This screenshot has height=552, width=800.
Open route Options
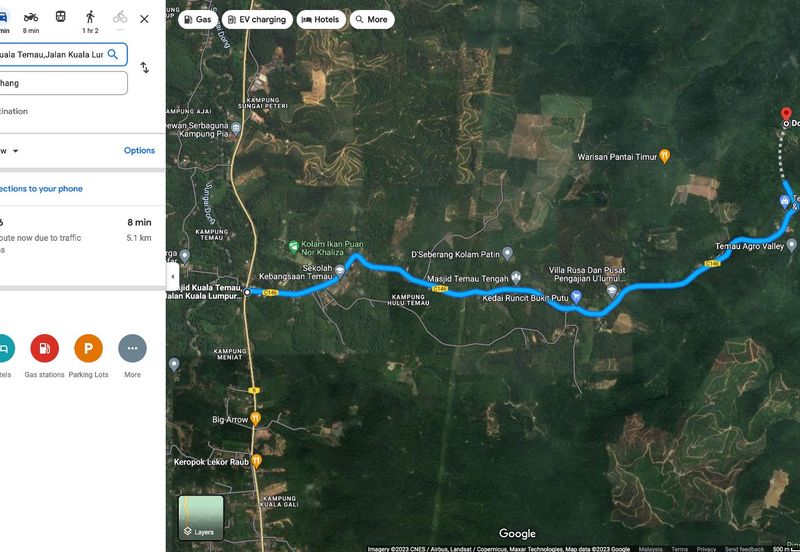pos(139,150)
